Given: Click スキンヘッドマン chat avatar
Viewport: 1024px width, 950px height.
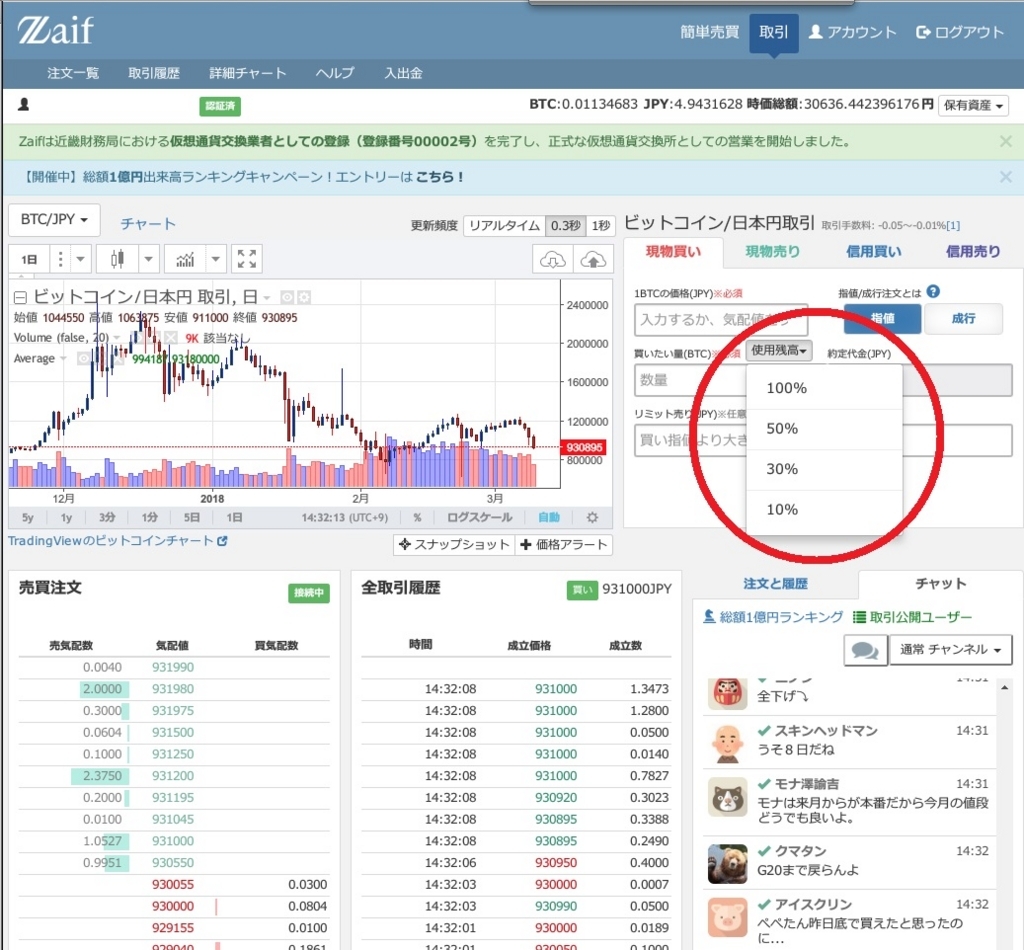Looking at the screenshot, I should point(728,744).
